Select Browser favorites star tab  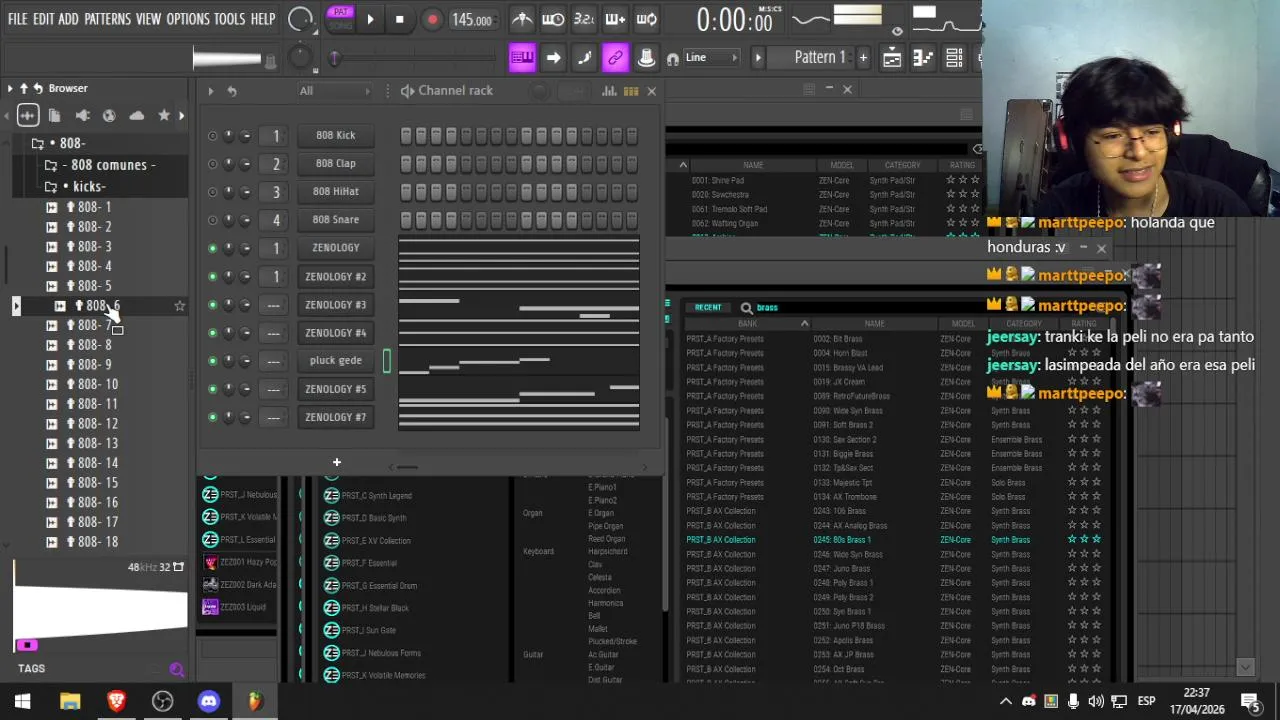164,116
